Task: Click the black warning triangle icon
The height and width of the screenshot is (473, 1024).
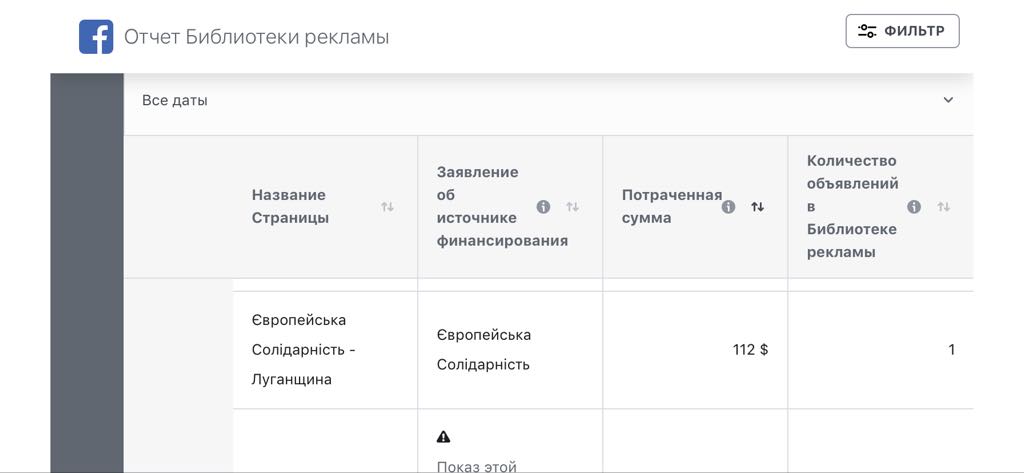Action: [x=443, y=436]
